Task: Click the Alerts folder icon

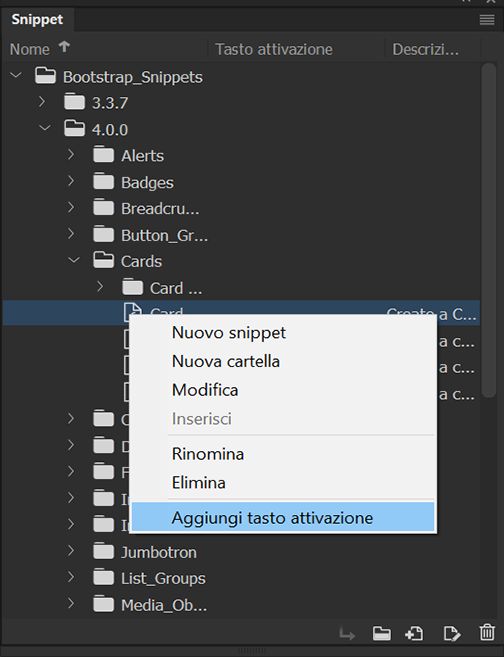Action: click(103, 155)
